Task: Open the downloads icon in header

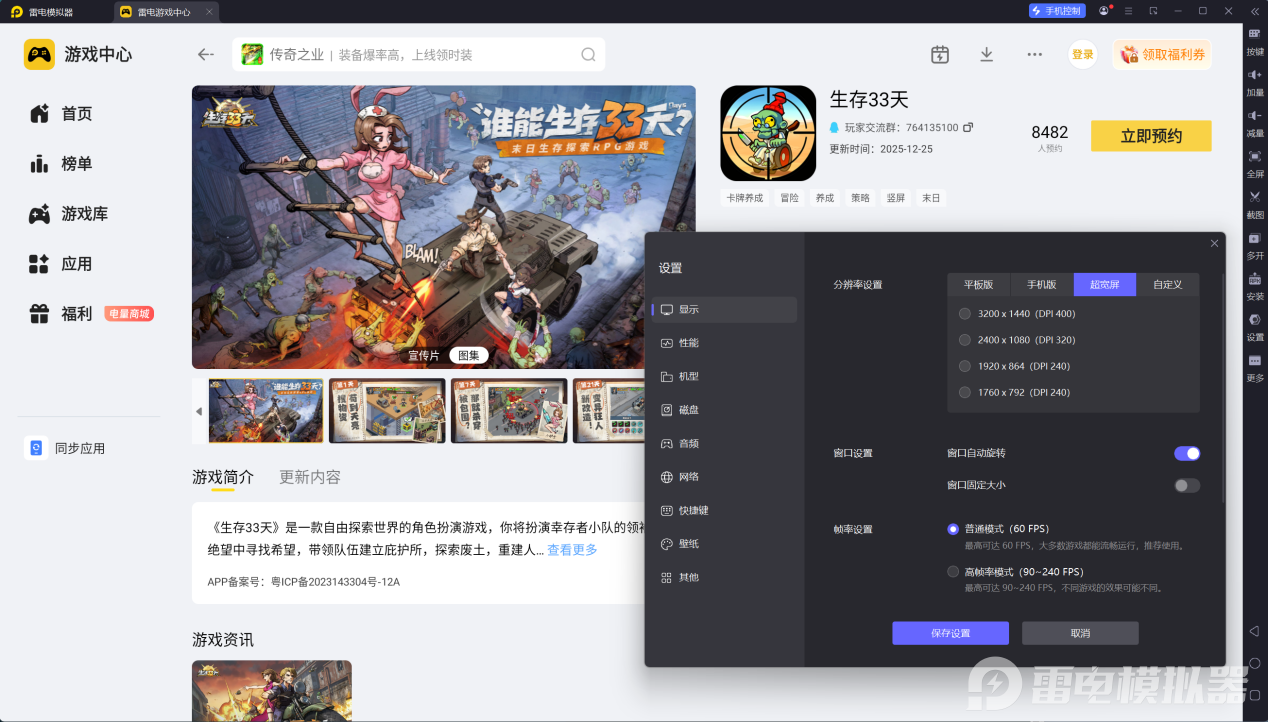Action: 987,55
